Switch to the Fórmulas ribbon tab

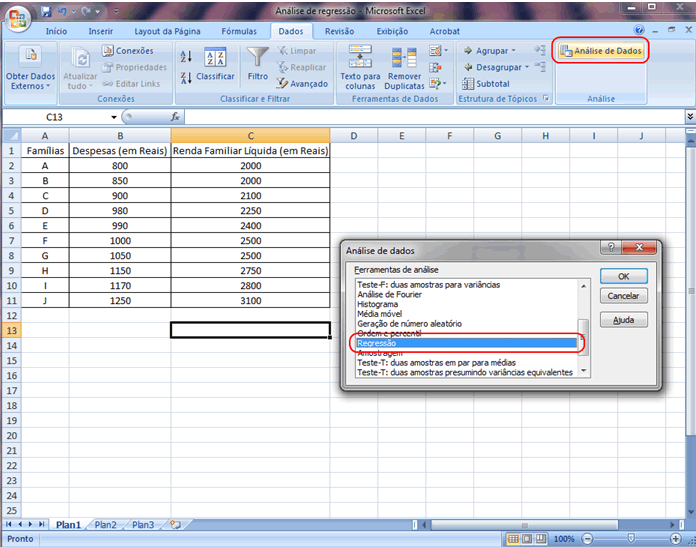[239, 31]
